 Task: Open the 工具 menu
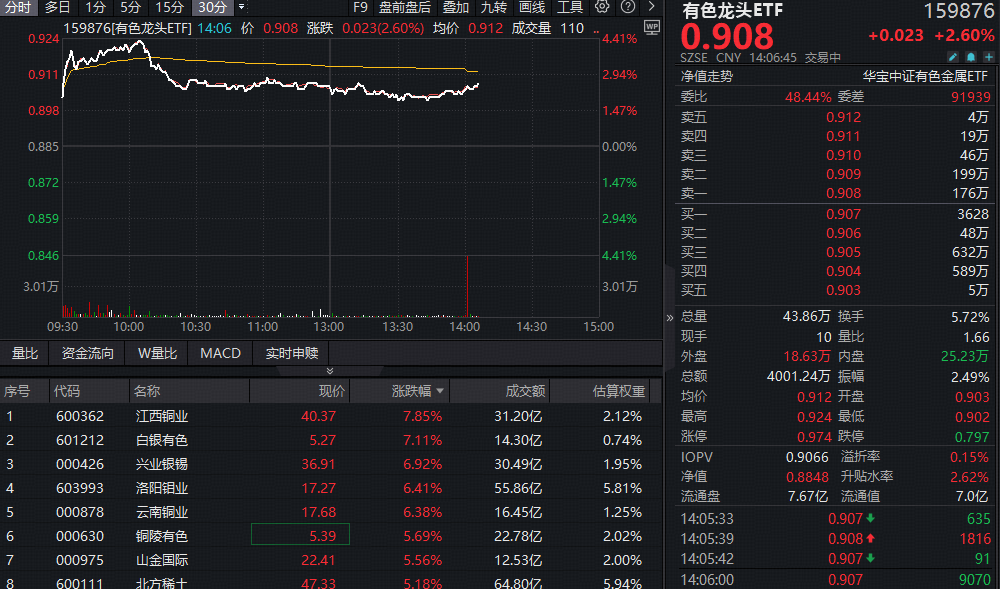click(570, 7)
